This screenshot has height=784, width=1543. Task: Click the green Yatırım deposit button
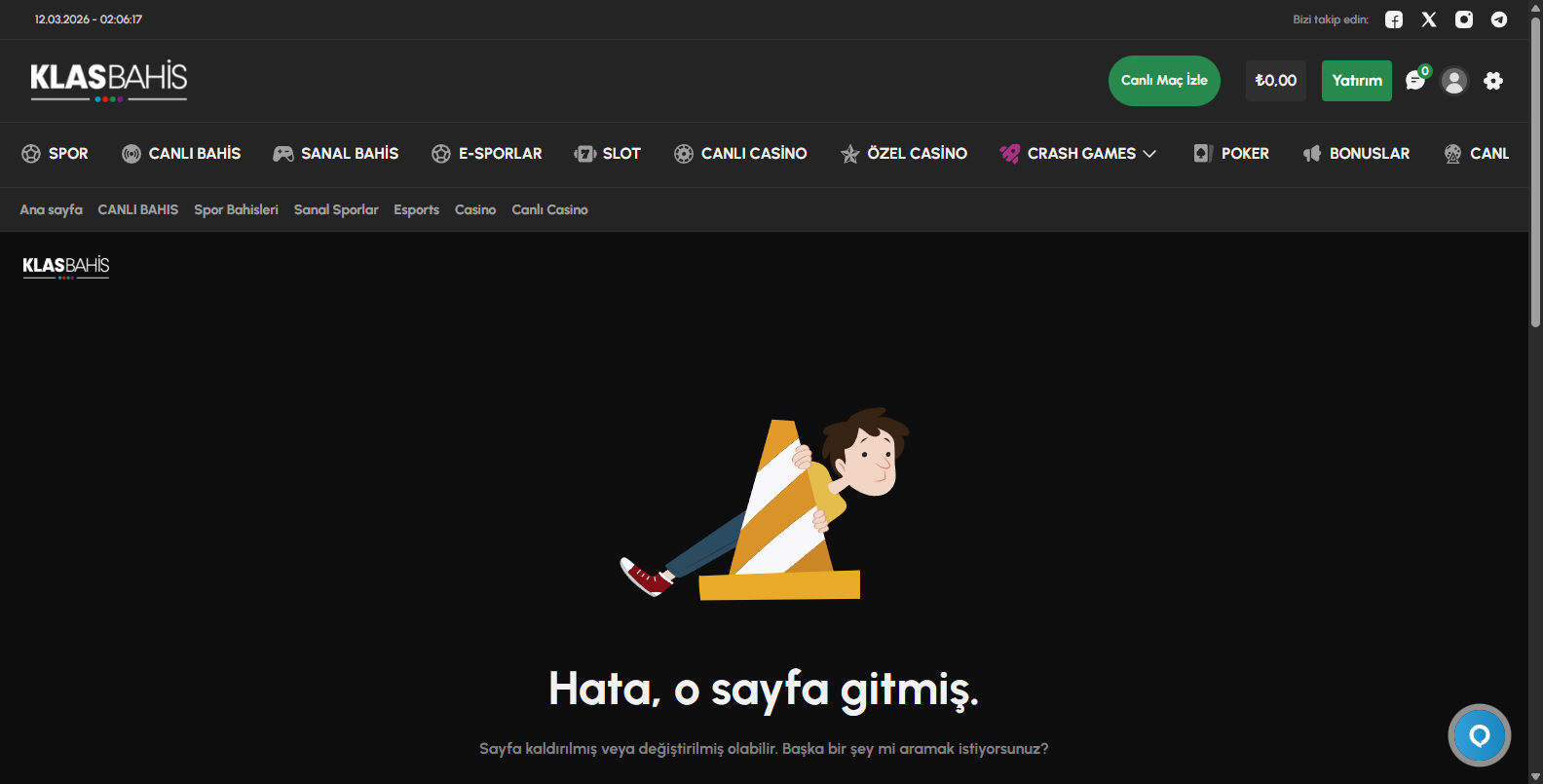1357,81
